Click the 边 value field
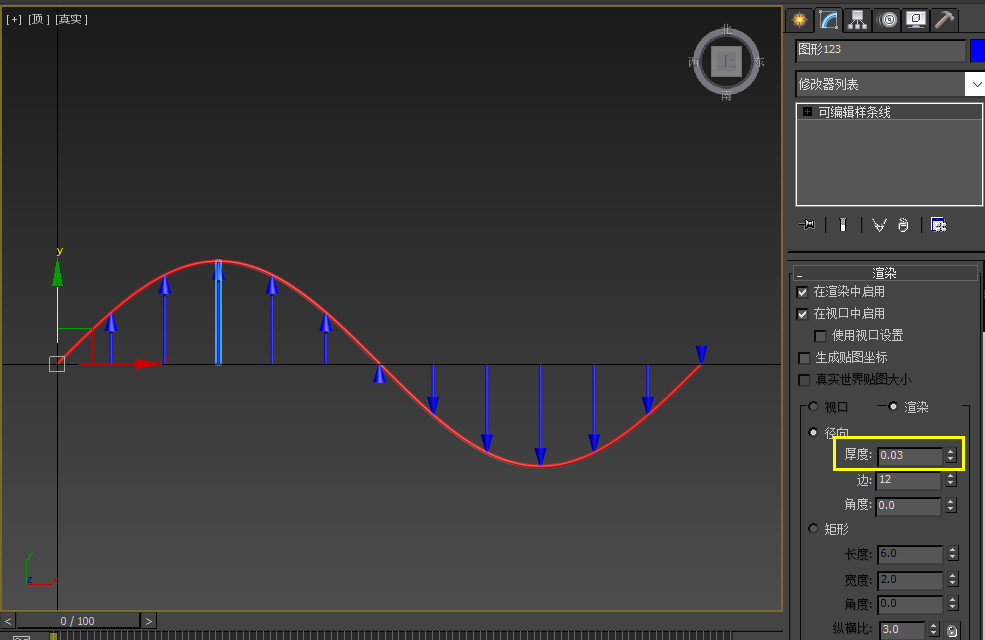This screenshot has width=985, height=640. click(908, 480)
